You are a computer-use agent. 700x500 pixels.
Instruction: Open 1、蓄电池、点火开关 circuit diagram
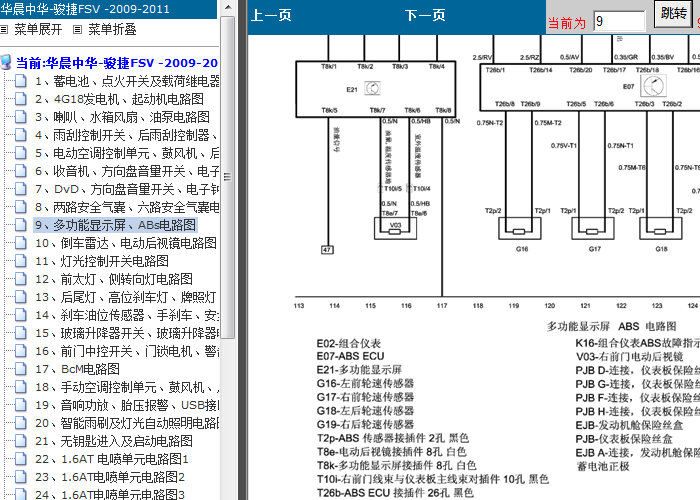tap(127, 81)
